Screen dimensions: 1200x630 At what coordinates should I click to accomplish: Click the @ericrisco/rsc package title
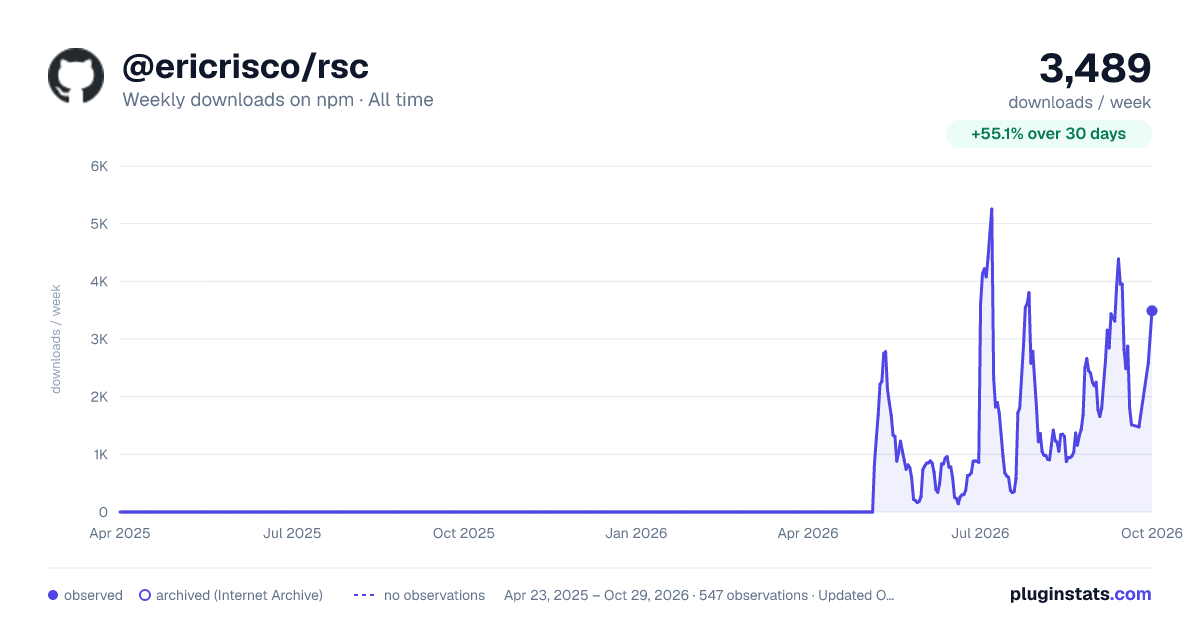(245, 66)
